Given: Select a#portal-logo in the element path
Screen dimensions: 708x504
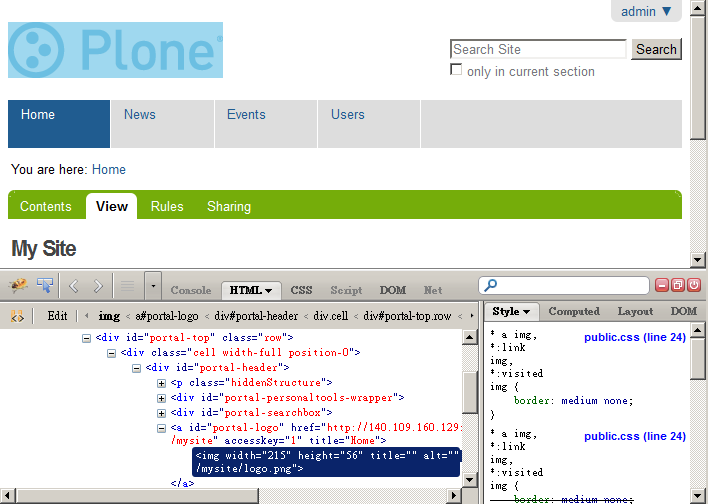Looking at the screenshot, I should point(167,316).
